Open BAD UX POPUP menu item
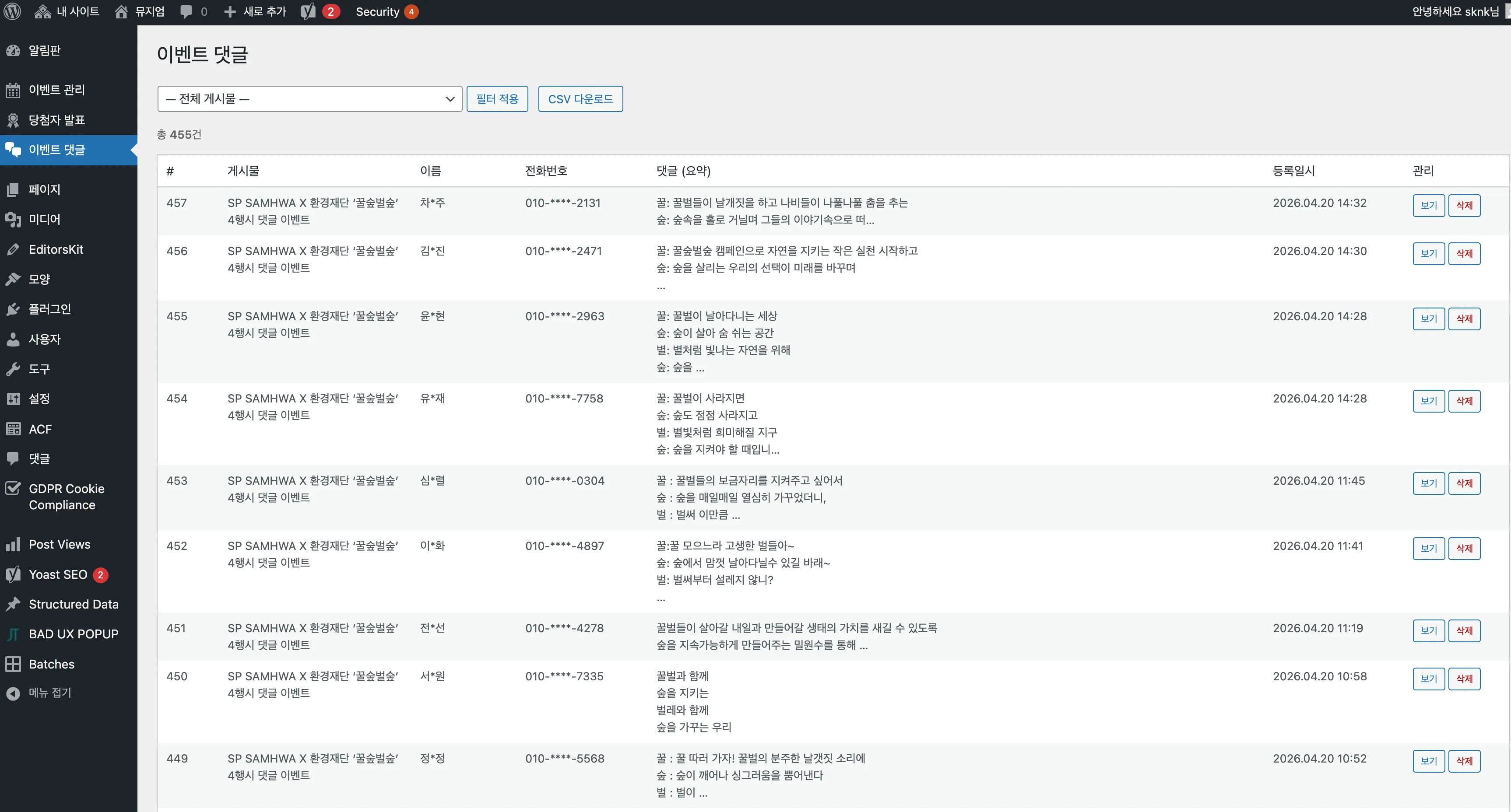Viewport: 1511px width, 812px height. point(69,634)
